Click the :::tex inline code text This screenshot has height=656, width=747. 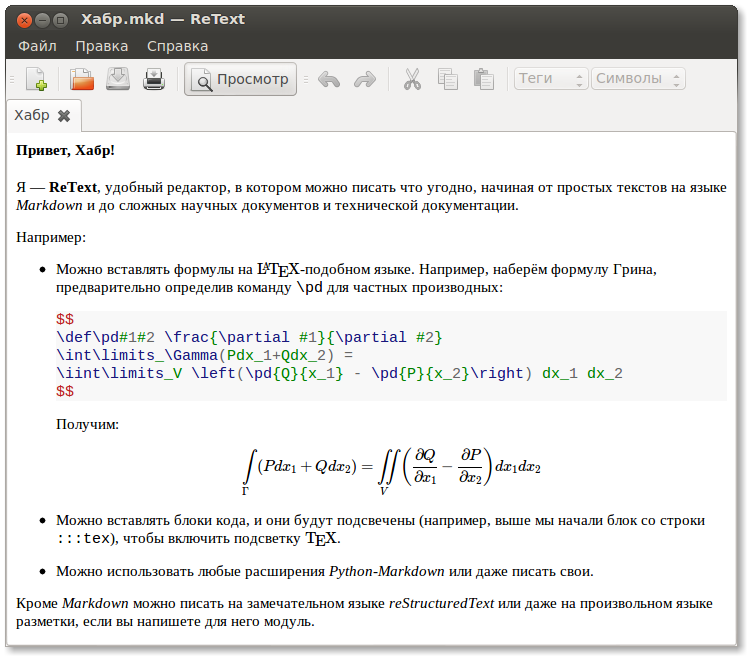pyautogui.click(x=83, y=538)
